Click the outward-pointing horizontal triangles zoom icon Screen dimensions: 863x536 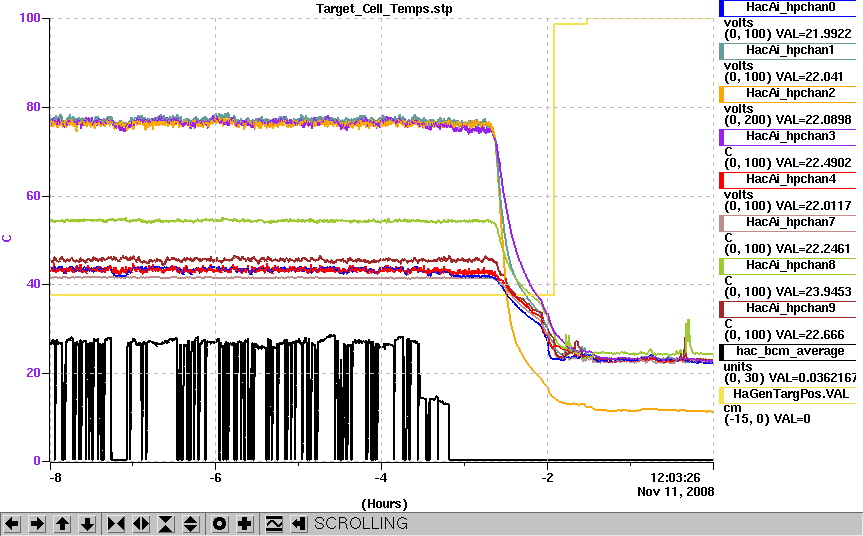click(x=140, y=523)
